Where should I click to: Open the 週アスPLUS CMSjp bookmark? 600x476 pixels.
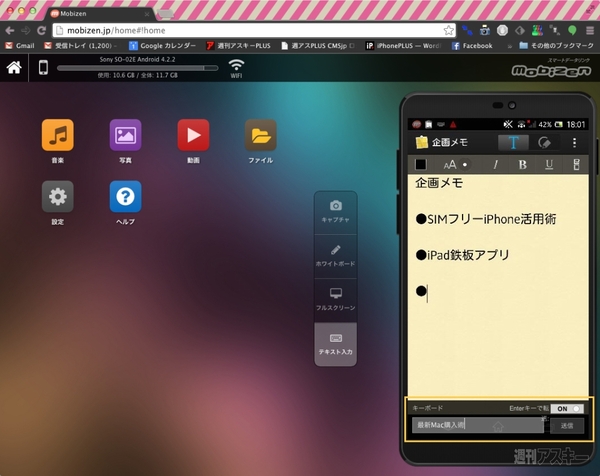[x=318, y=46]
